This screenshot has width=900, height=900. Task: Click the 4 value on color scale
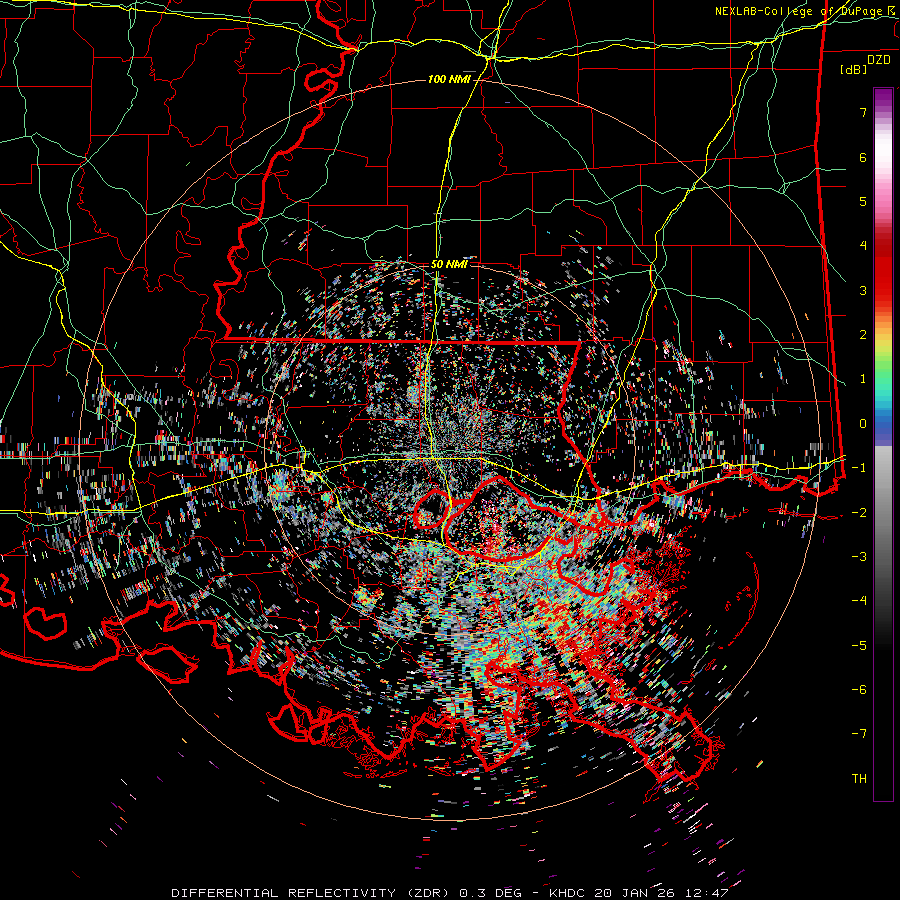tap(863, 246)
